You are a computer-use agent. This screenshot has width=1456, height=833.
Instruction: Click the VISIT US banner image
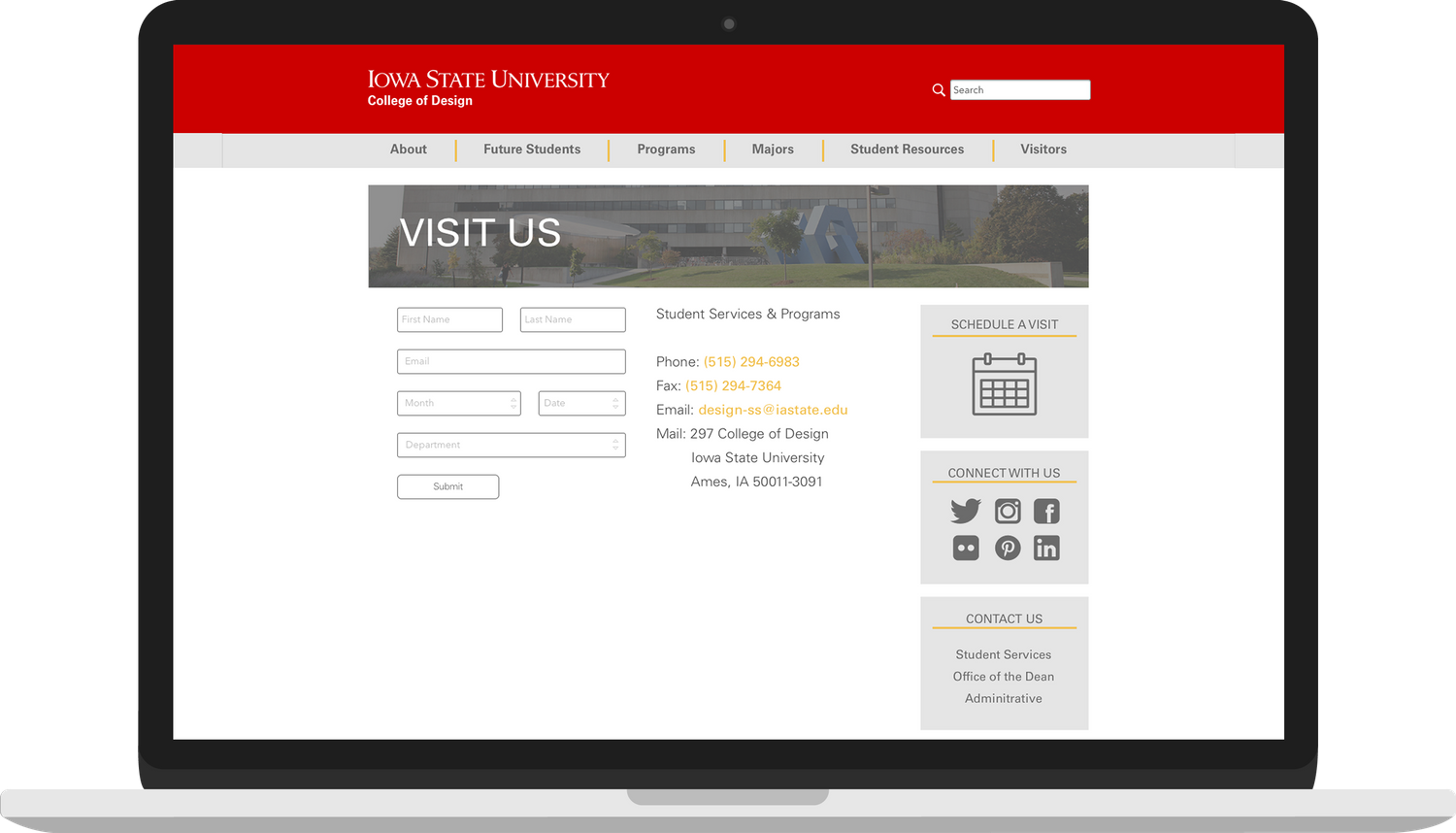point(728,236)
